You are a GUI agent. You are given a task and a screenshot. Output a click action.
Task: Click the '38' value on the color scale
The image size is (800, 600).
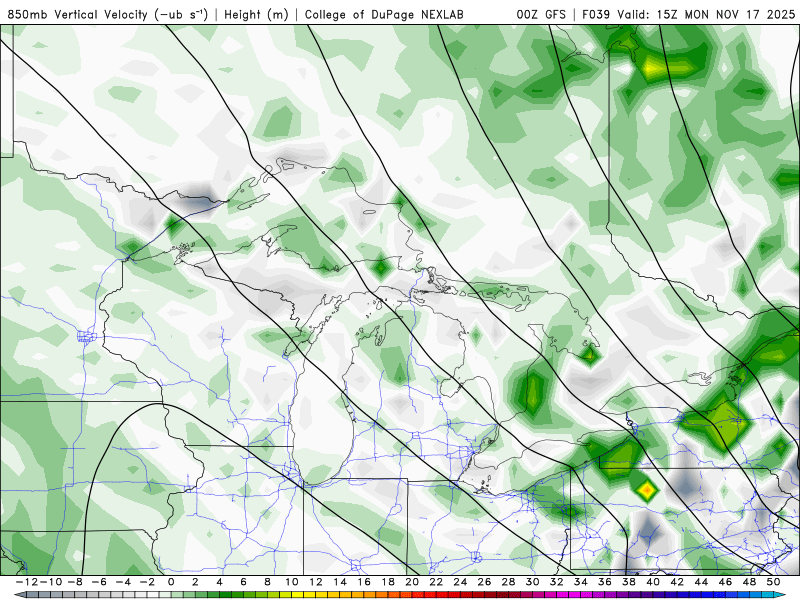(x=629, y=582)
